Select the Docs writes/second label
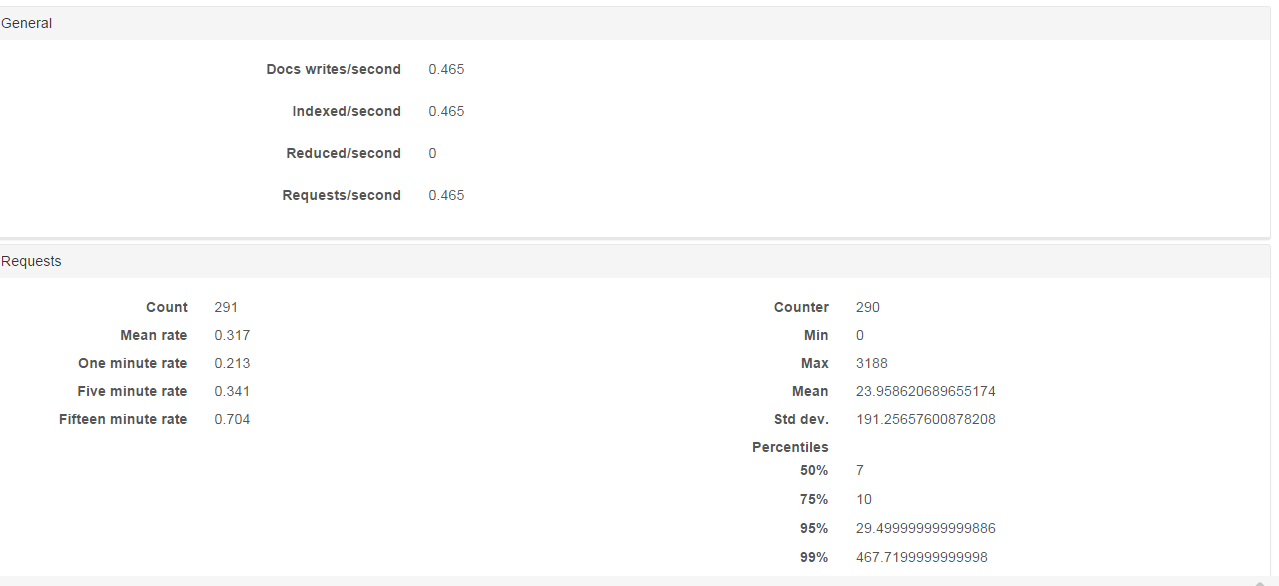The width and height of the screenshot is (1279, 586). pyautogui.click(x=333, y=69)
